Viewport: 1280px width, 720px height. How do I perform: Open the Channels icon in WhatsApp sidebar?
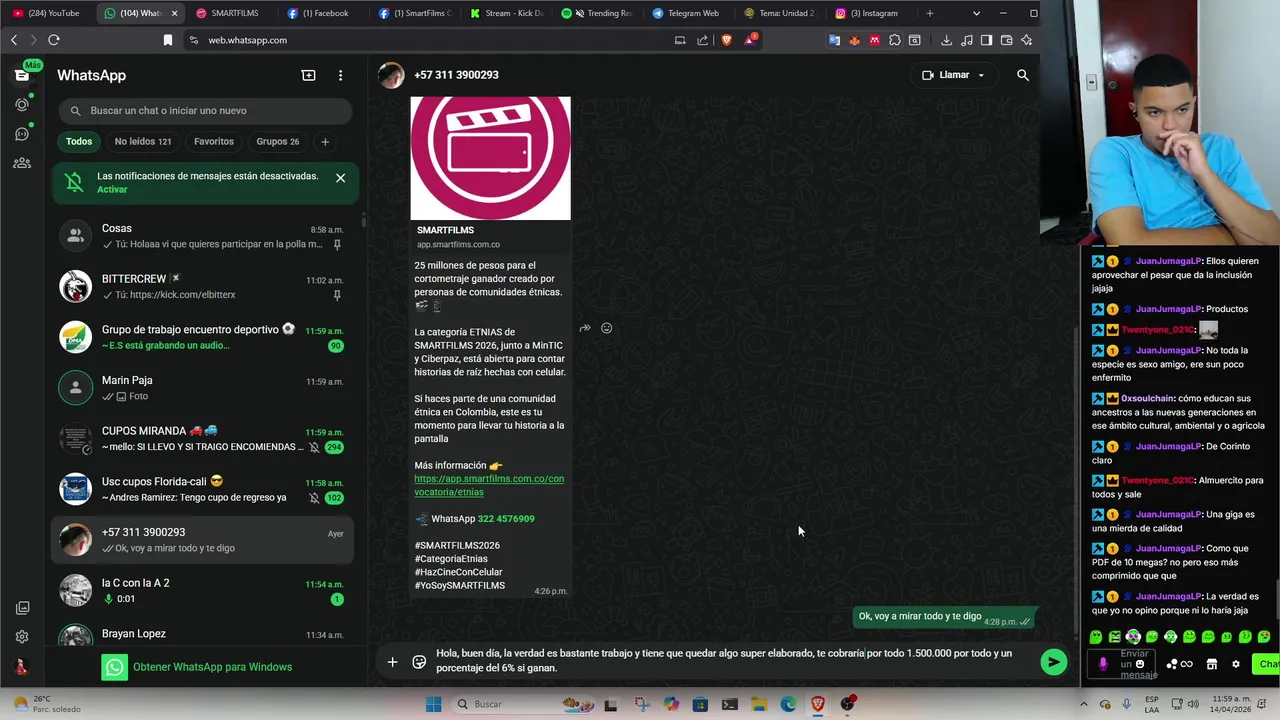tap(22, 134)
